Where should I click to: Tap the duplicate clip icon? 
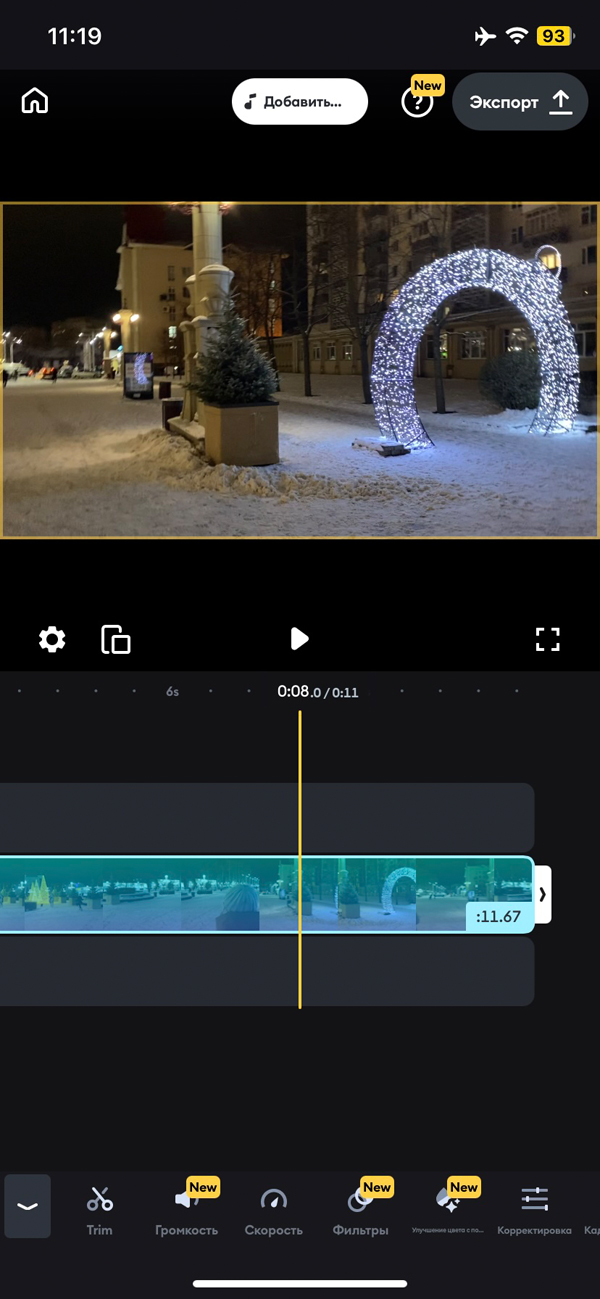click(116, 639)
